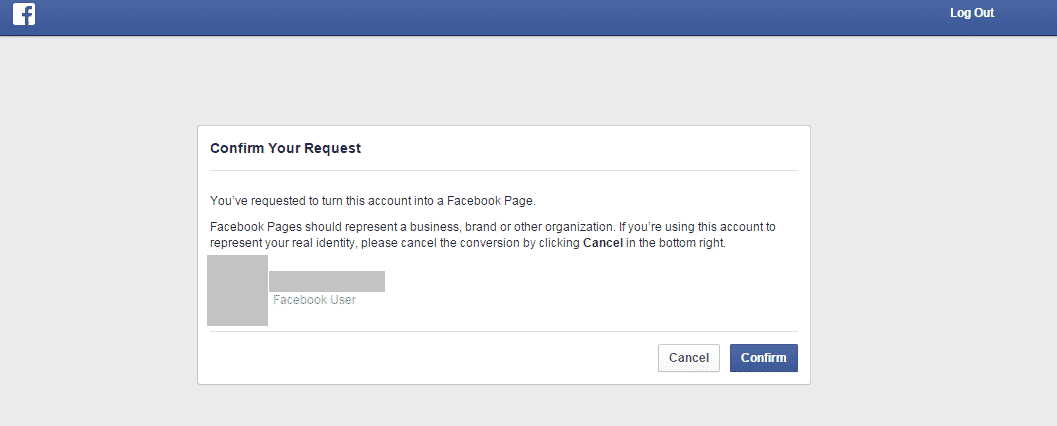Viewport: 1057px width, 426px height.
Task: Click the divider line under the heading
Action: pyautogui.click(x=504, y=171)
